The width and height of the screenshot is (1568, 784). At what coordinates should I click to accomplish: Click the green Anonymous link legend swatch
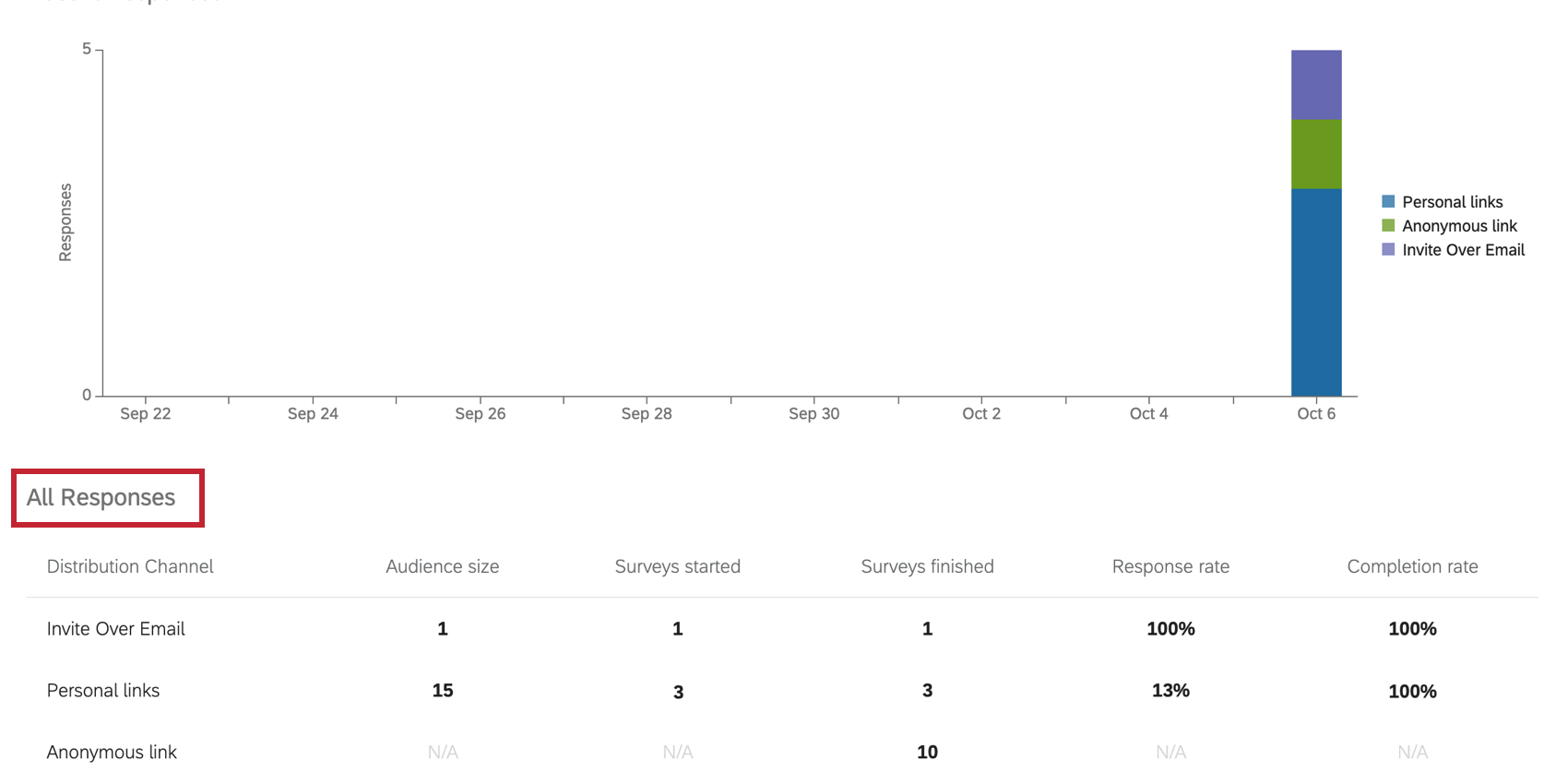coord(1388,226)
